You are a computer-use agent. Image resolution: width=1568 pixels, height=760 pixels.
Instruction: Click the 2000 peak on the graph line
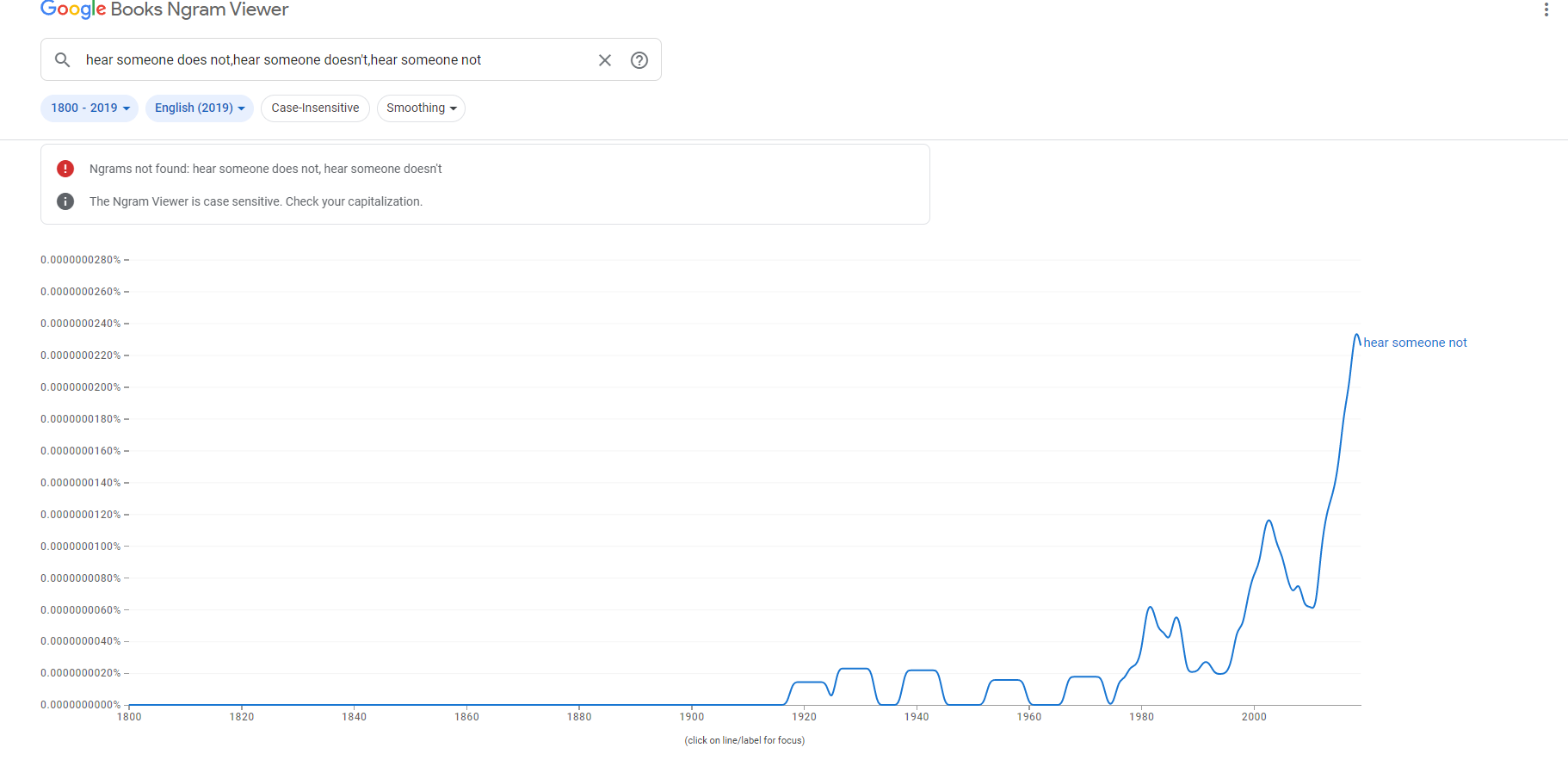point(1269,521)
